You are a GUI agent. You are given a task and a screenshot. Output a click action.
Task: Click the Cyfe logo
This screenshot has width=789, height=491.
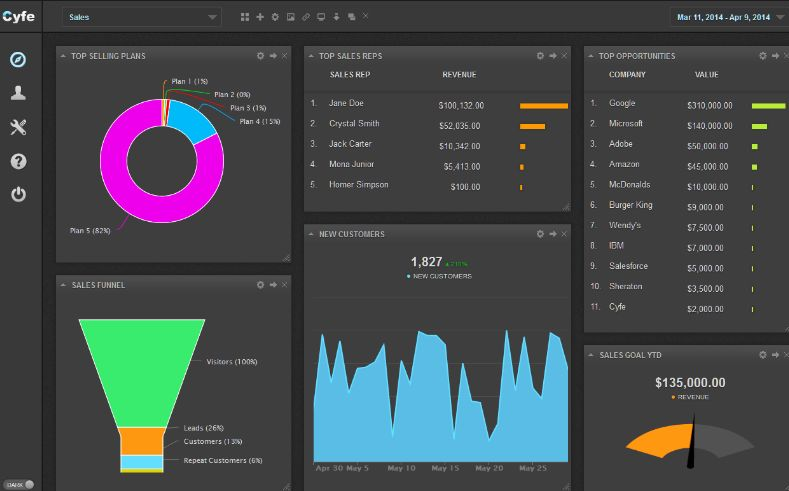point(18,16)
